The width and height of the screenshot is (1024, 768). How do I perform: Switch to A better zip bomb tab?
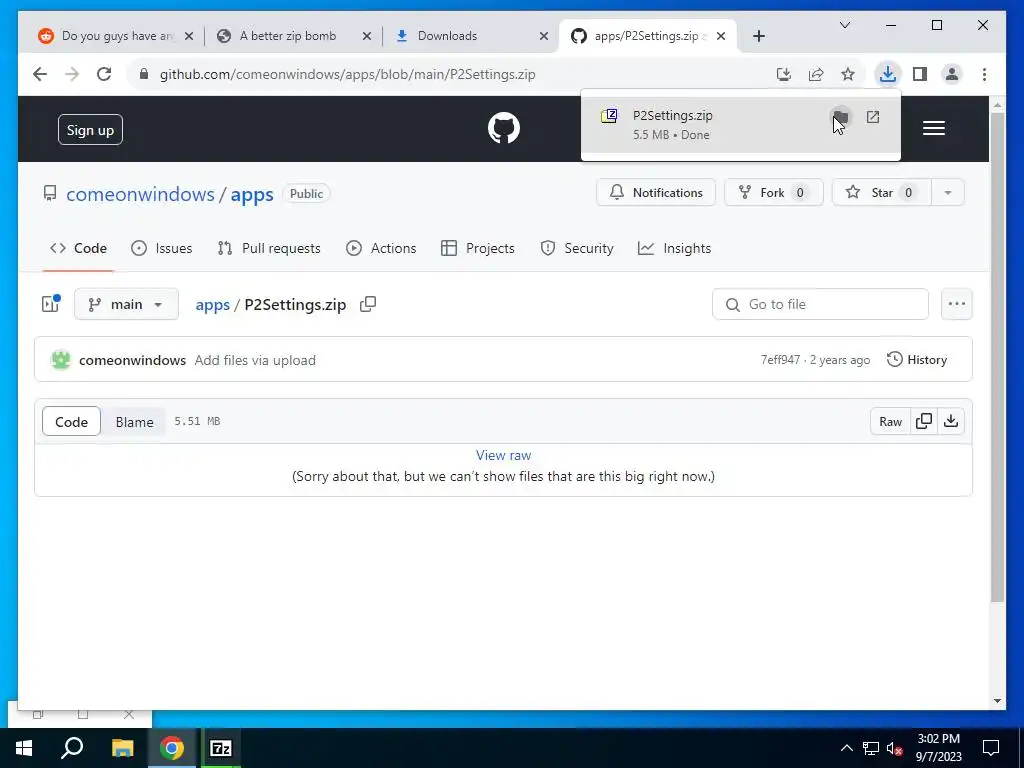tap(293, 36)
